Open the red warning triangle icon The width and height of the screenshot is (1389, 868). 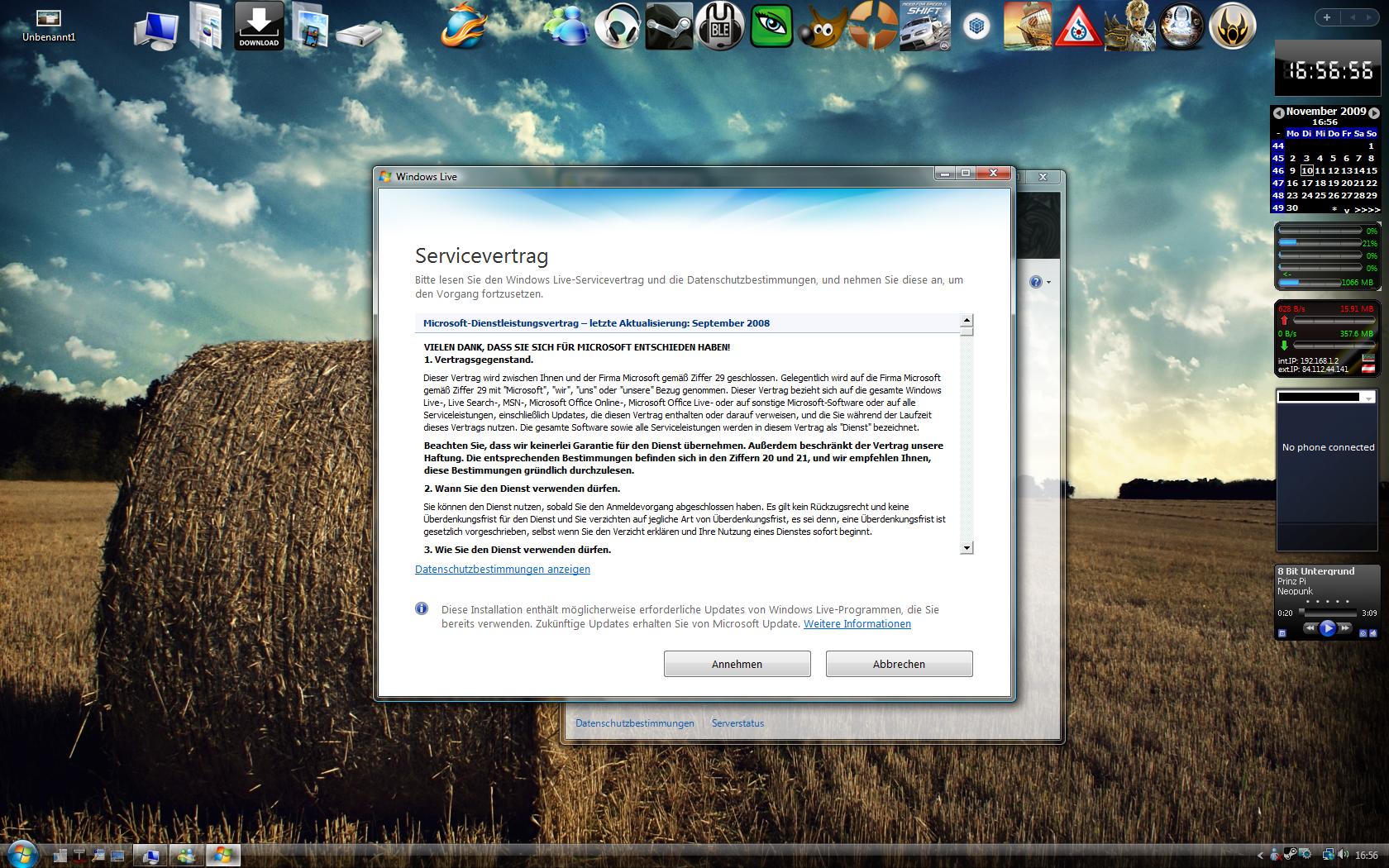pos(1078,26)
